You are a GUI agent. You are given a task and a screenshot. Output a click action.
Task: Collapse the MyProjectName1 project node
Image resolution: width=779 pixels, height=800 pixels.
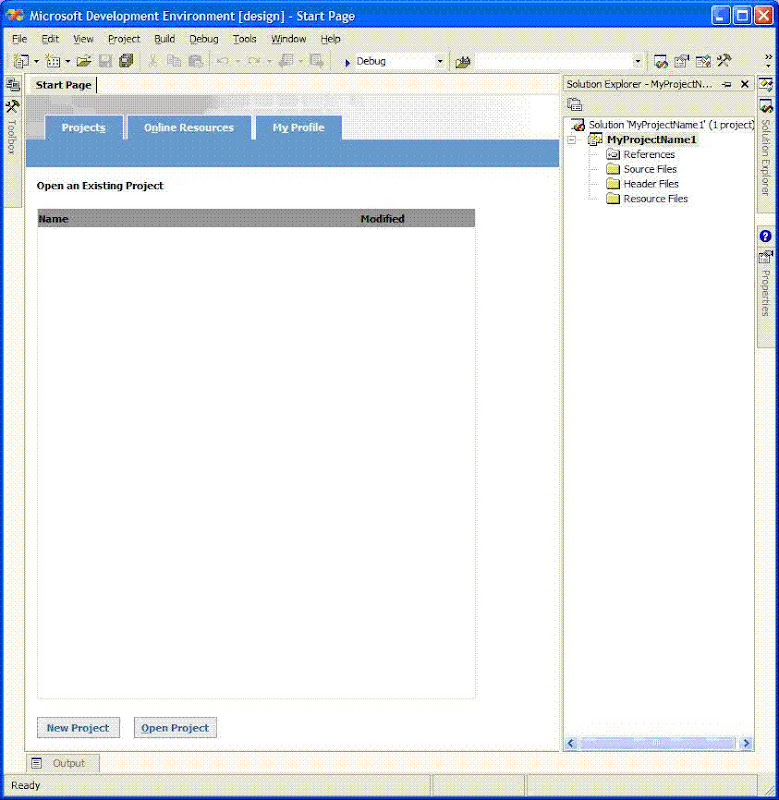click(x=572, y=140)
